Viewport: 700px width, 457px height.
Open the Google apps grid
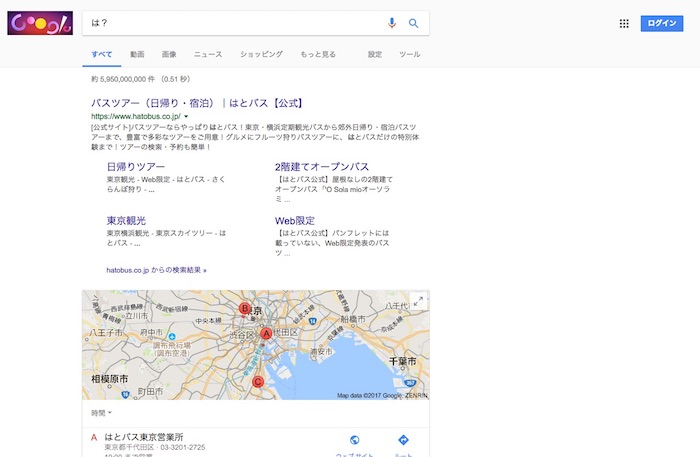pyautogui.click(x=624, y=23)
